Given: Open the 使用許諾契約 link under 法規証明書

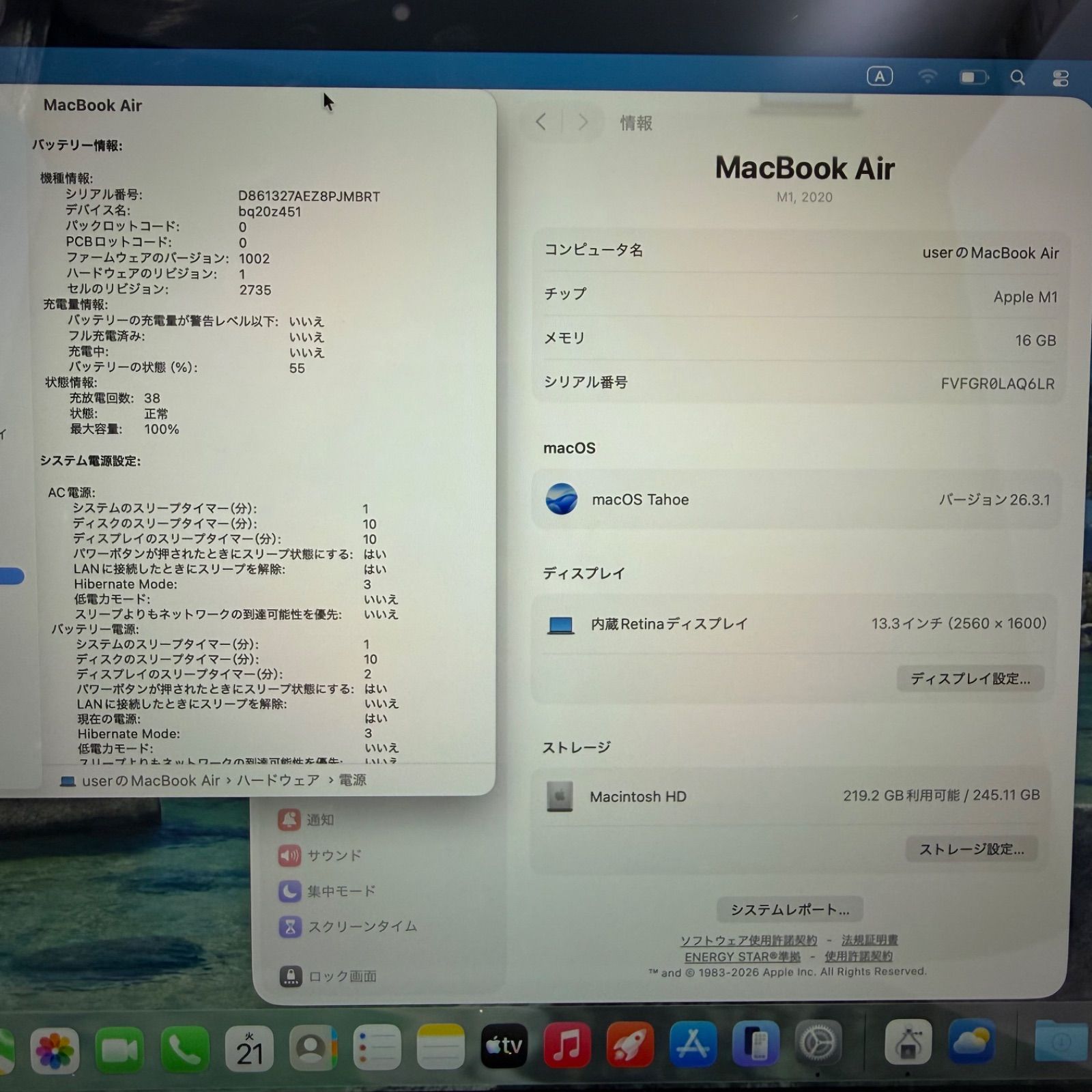Looking at the screenshot, I should pos(859,957).
